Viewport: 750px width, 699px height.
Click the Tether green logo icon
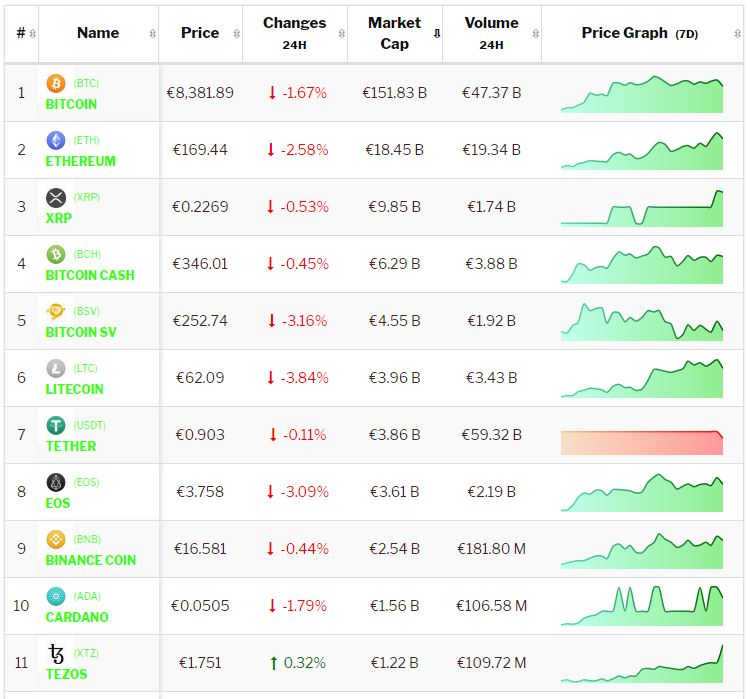[56, 426]
